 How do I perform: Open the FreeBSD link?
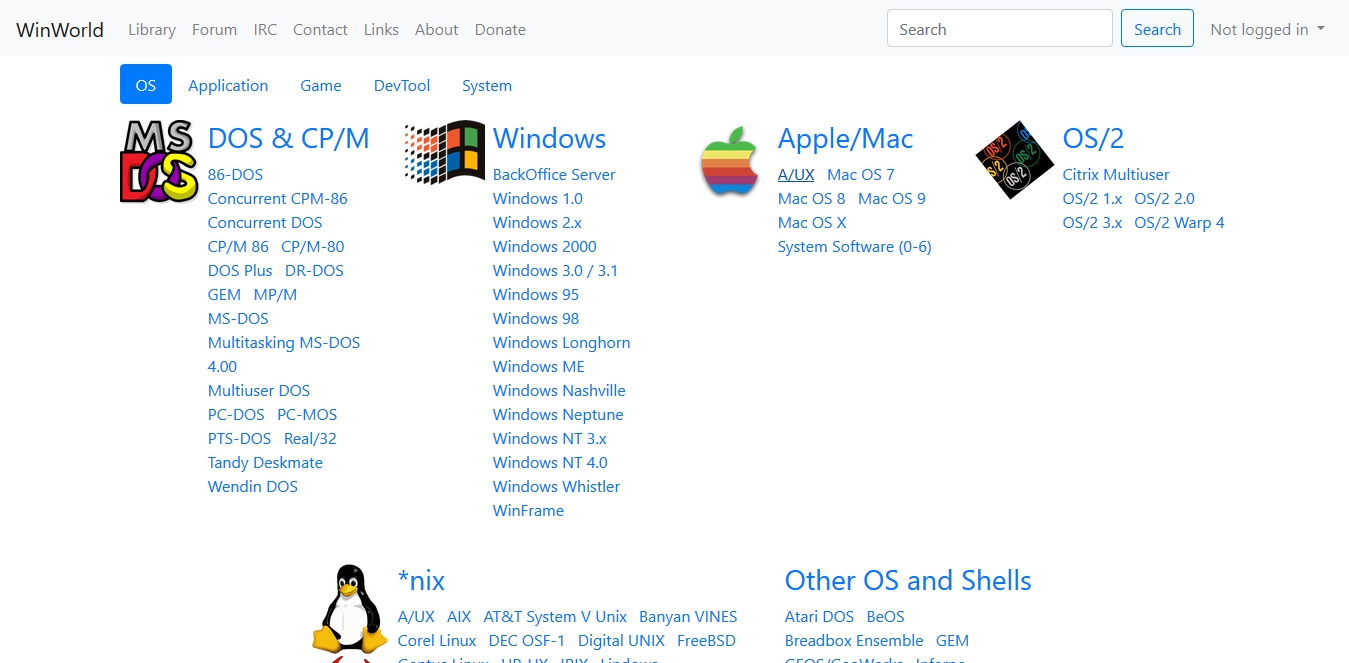706,640
